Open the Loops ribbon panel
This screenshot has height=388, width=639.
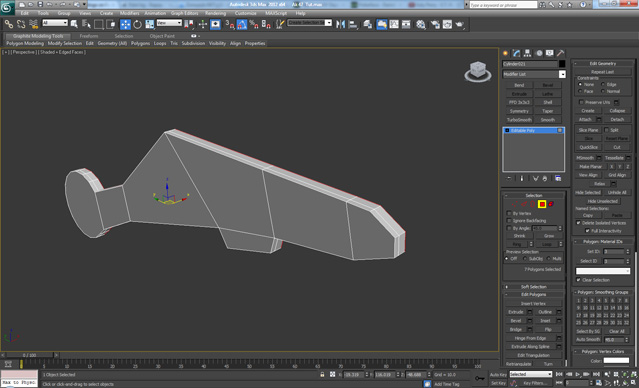pos(160,43)
